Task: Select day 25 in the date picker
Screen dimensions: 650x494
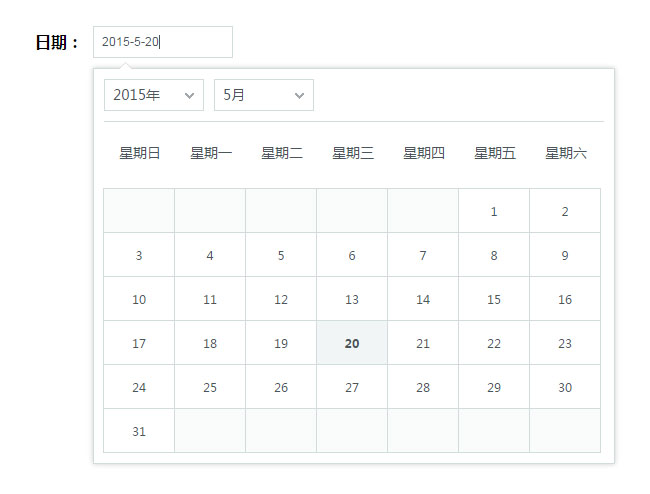Action: (x=210, y=387)
